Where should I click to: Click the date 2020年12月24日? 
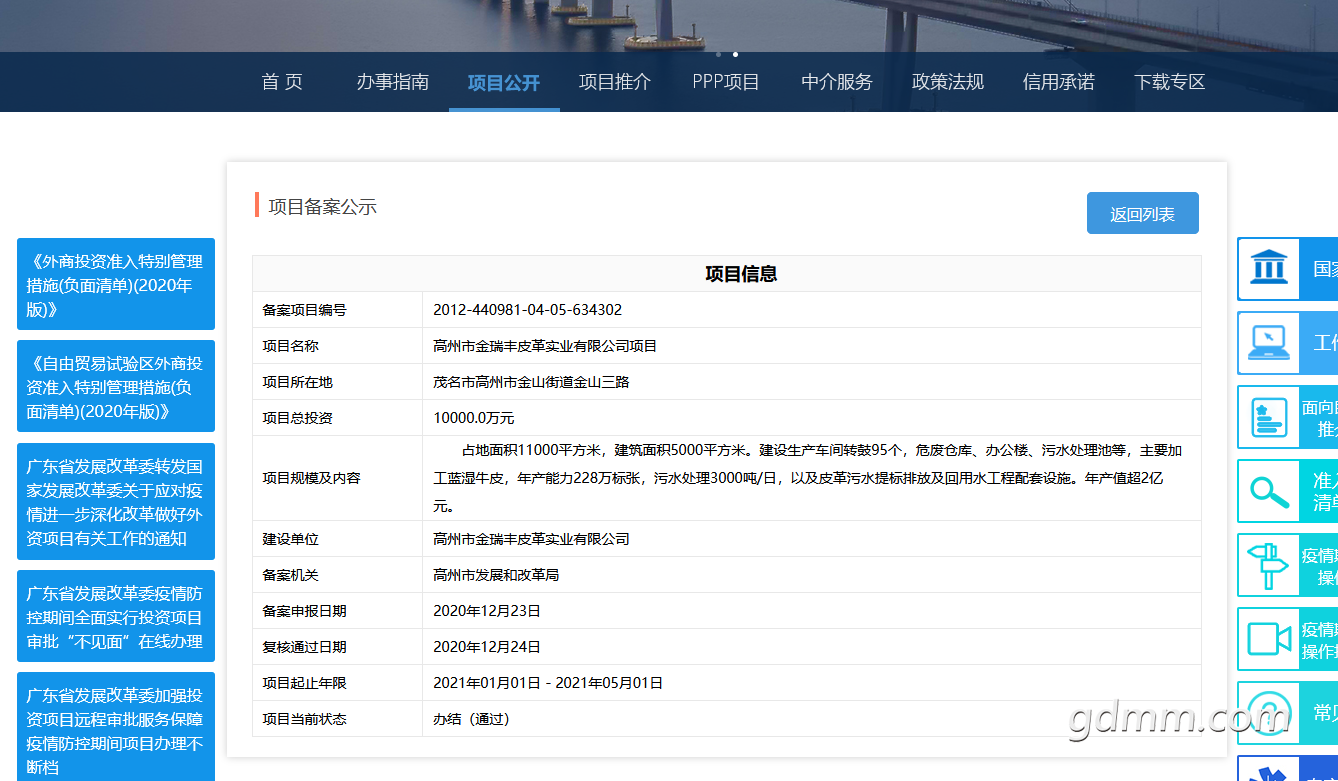(x=487, y=647)
